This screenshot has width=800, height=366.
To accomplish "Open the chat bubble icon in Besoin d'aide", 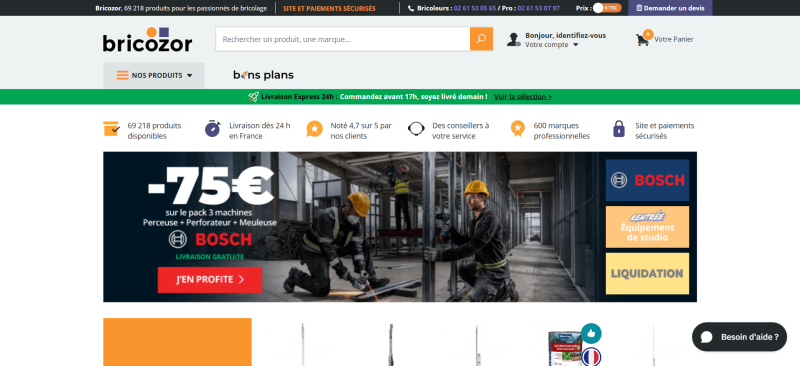I will [x=707, y=337].
